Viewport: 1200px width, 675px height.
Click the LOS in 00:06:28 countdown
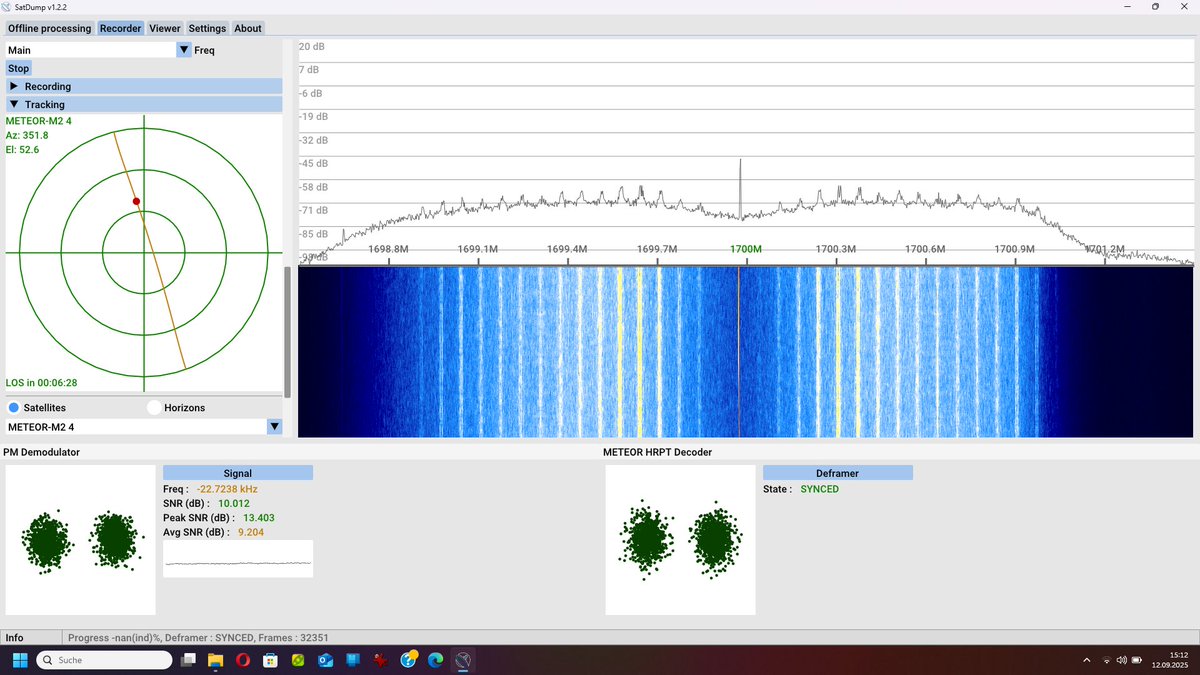42,383
